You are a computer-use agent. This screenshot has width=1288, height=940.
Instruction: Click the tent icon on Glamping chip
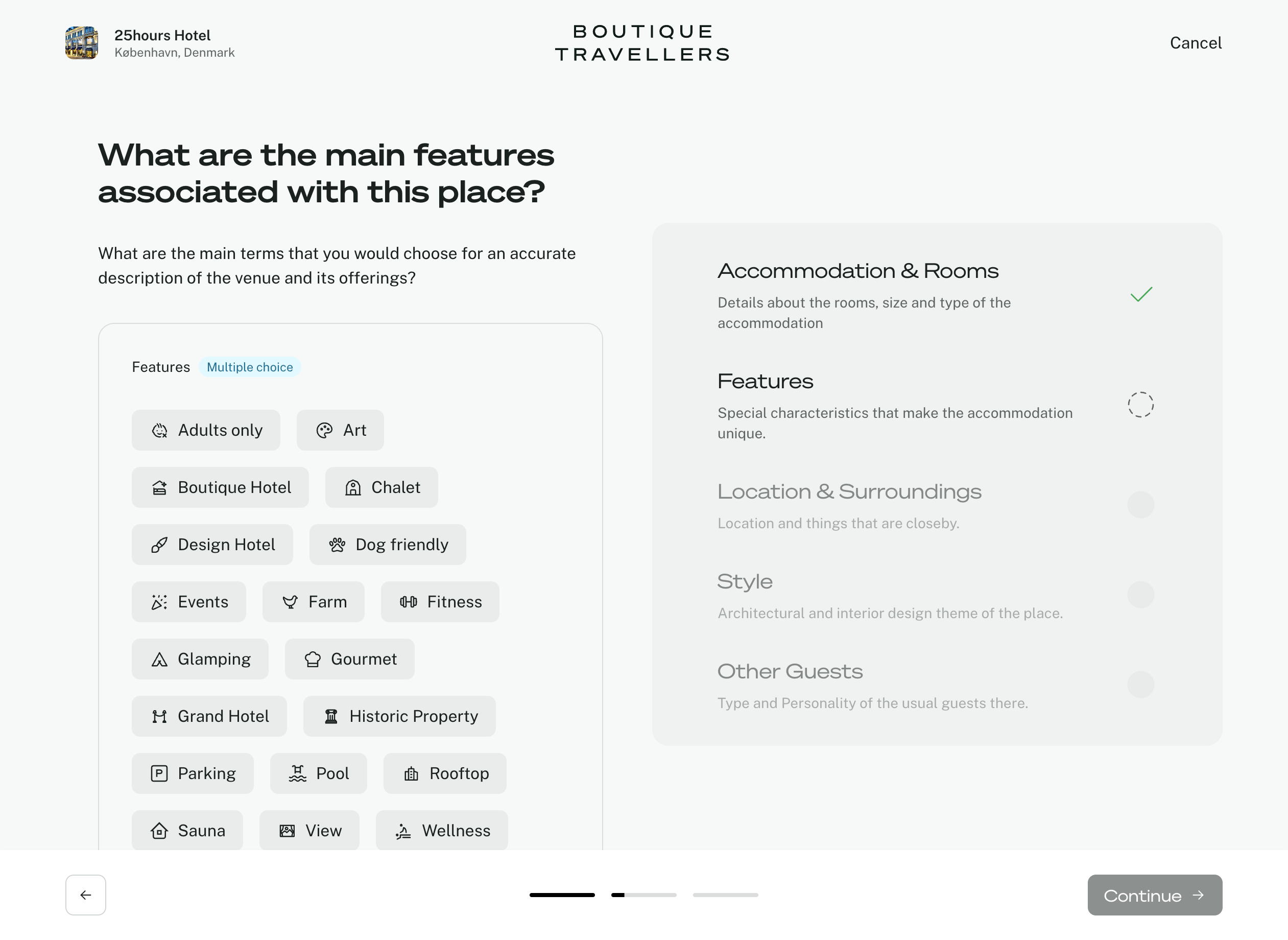point(159,659)
